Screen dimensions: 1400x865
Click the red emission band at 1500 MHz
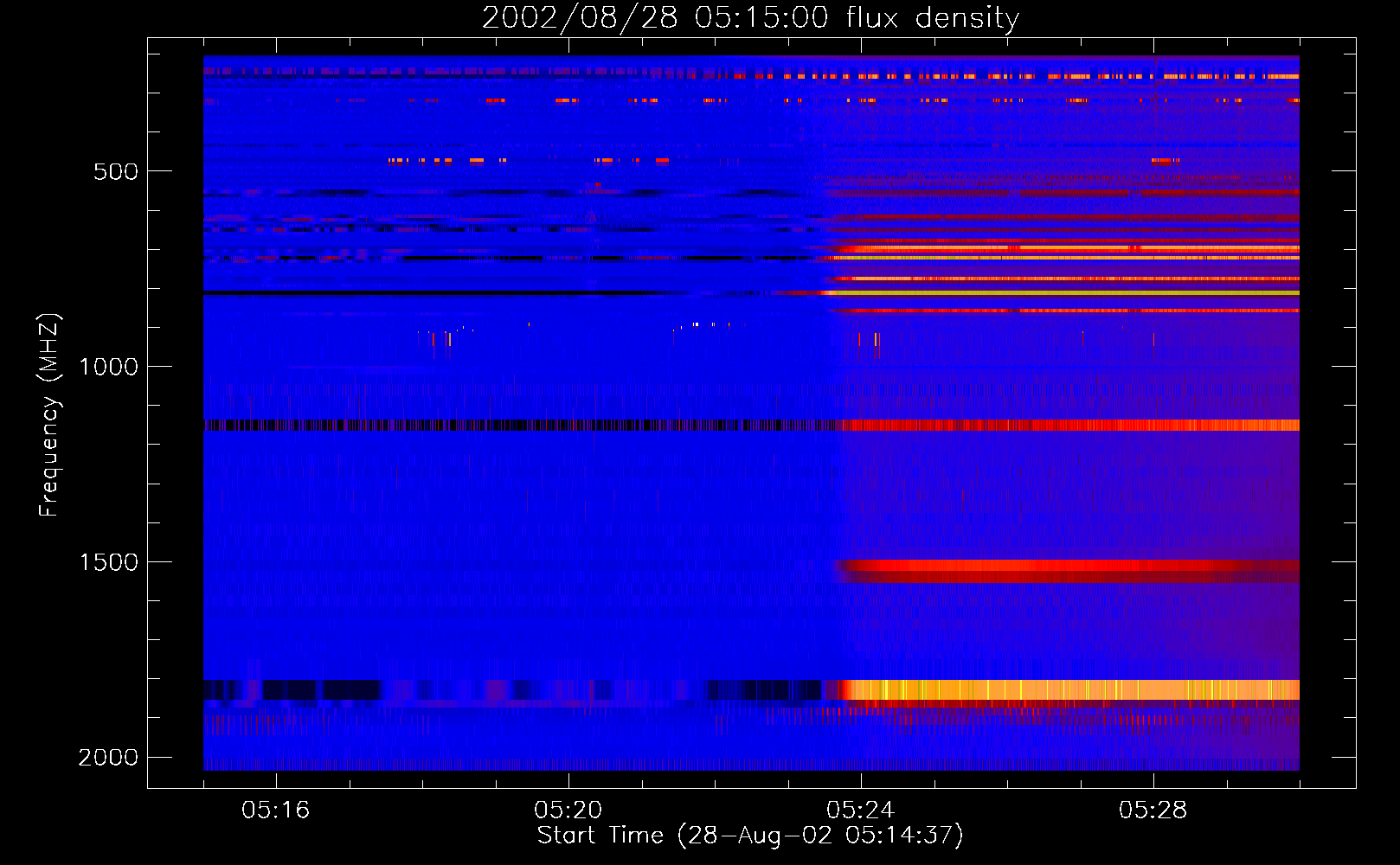point(1069,570)
